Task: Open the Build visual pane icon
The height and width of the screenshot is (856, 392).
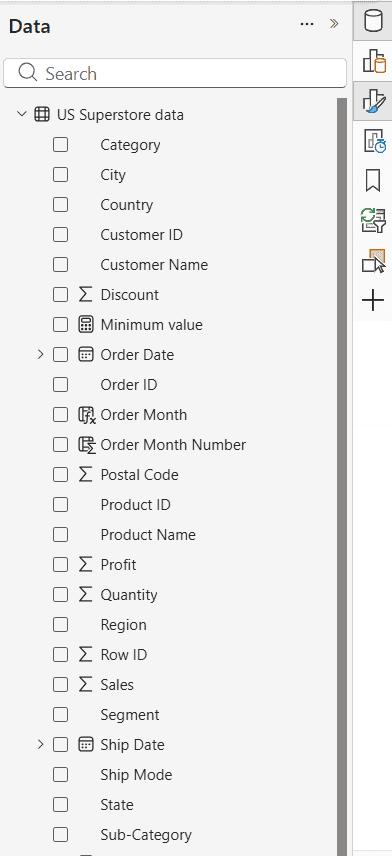Action: (374, 61)
